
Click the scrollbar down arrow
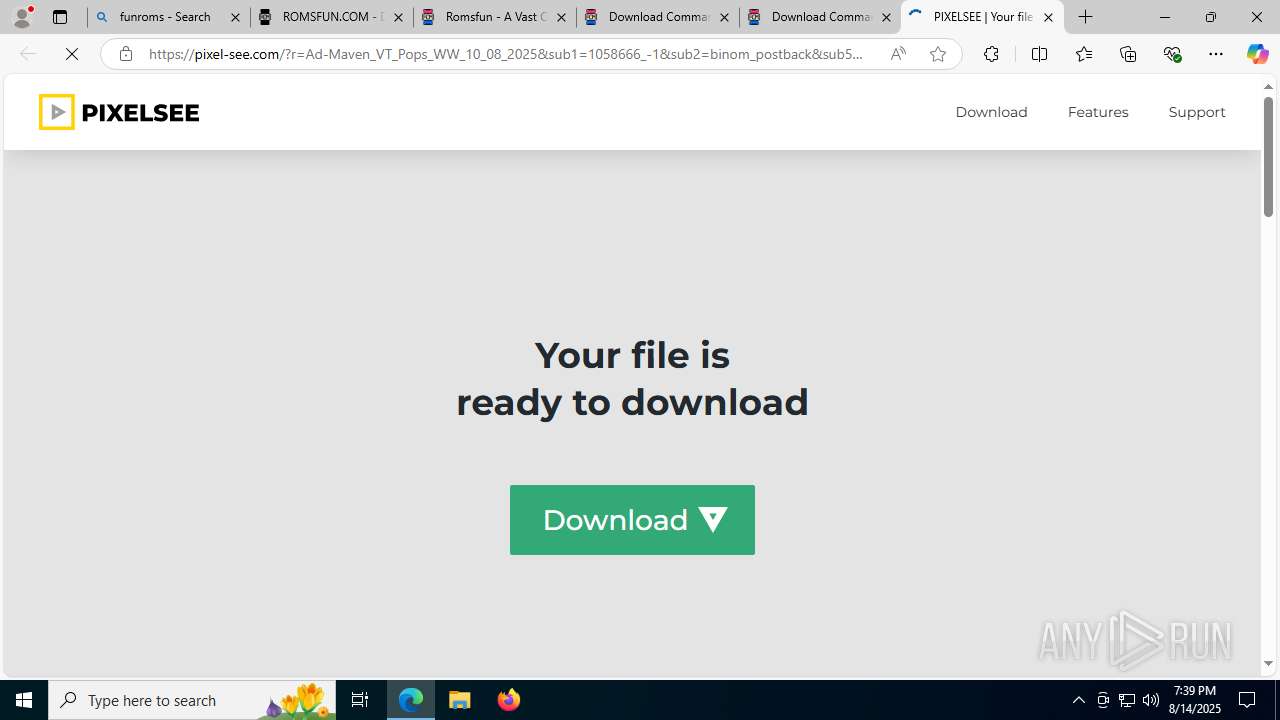point(1268,663)
